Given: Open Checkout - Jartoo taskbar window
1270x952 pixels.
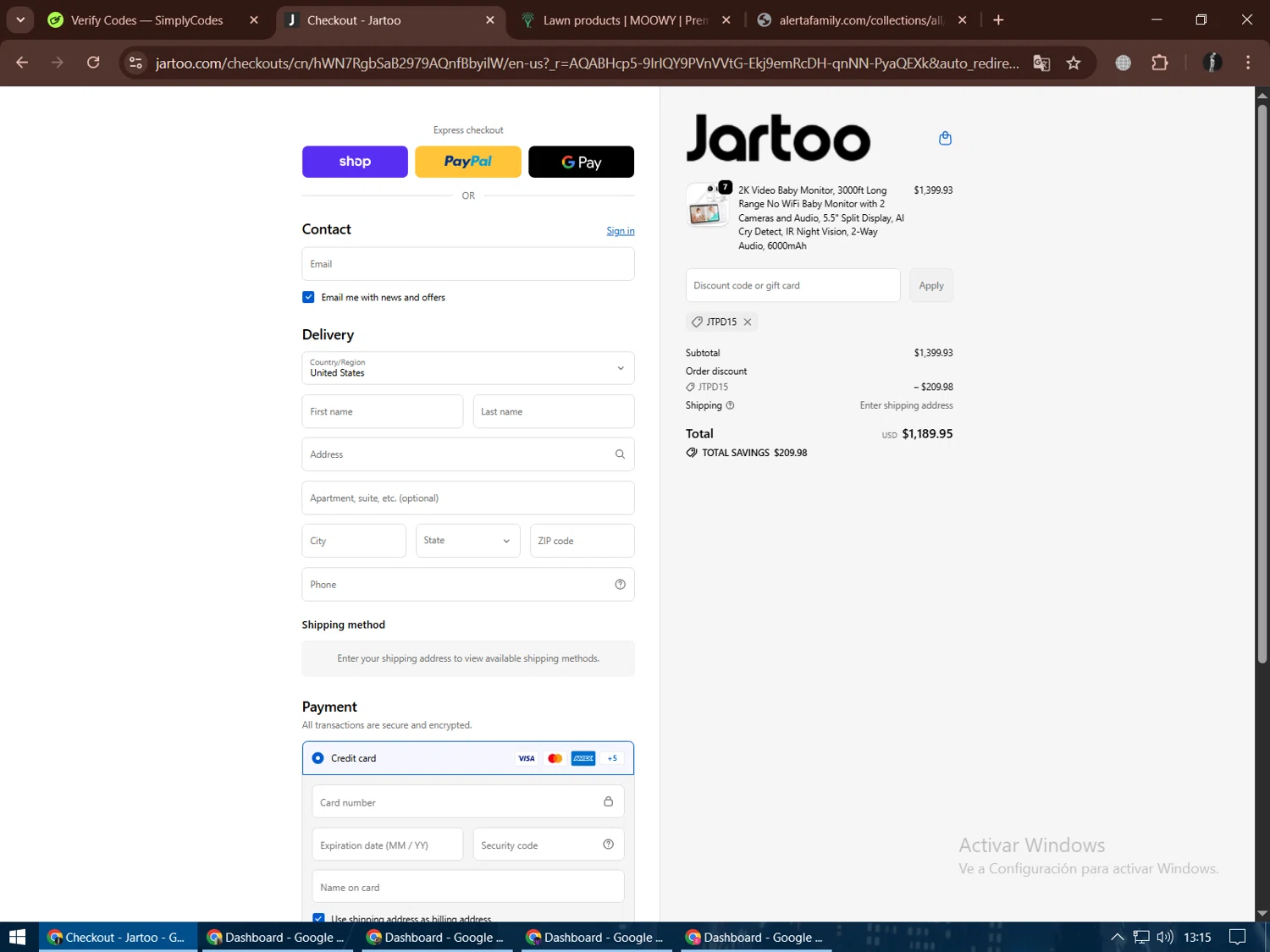Looking at the screenshot, I should click(x=117, y=937).
